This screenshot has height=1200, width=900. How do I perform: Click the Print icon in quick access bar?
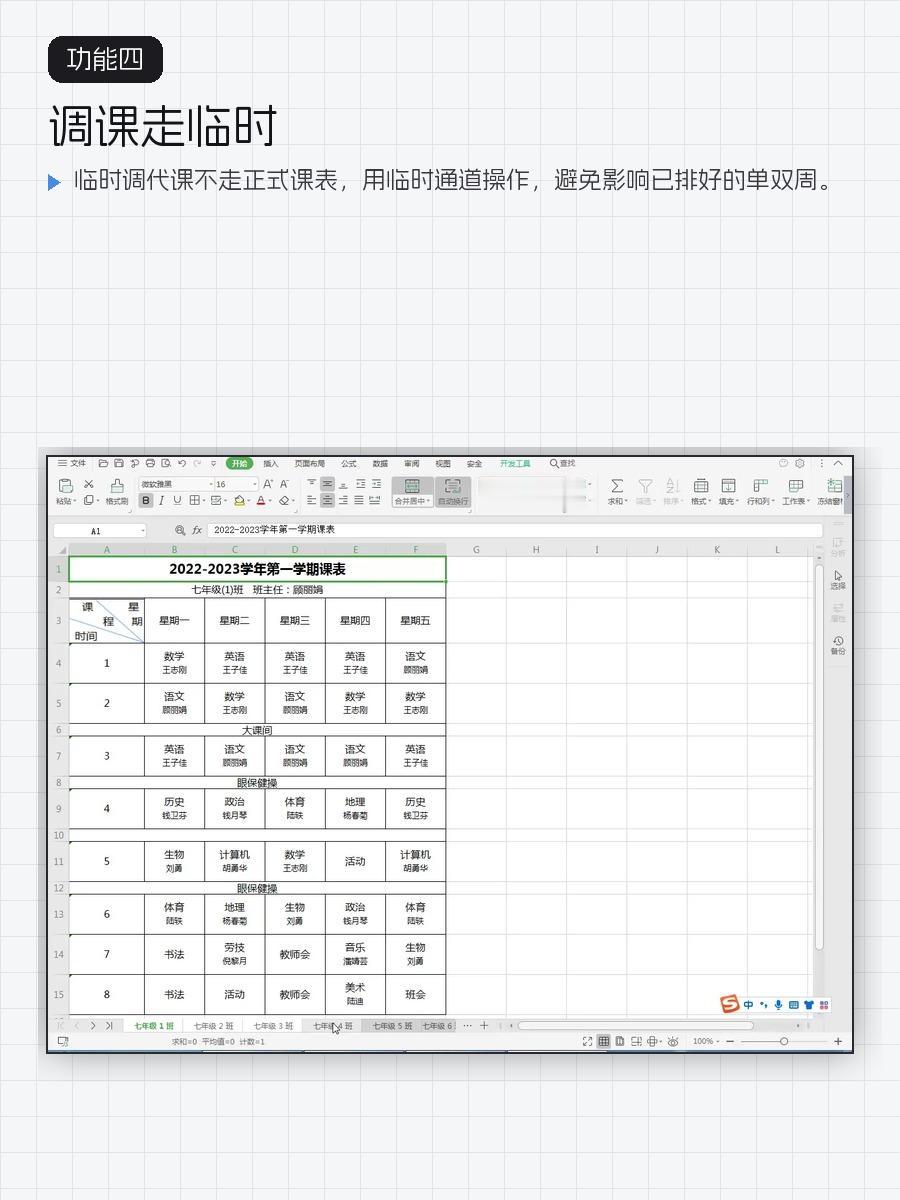pos(150,463)
